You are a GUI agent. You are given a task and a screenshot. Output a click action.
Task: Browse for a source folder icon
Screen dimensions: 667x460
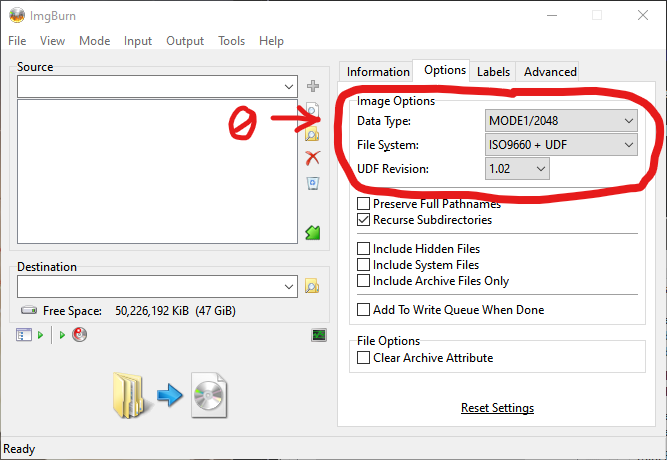(312, 134)
